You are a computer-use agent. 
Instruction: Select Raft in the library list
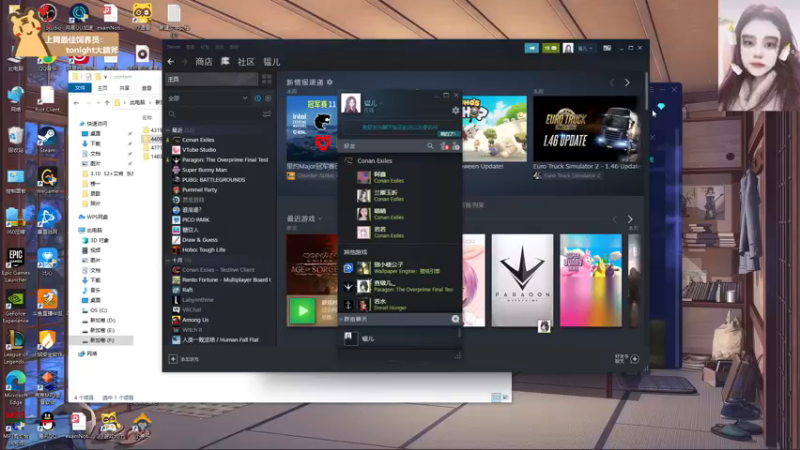coord(187,290)
